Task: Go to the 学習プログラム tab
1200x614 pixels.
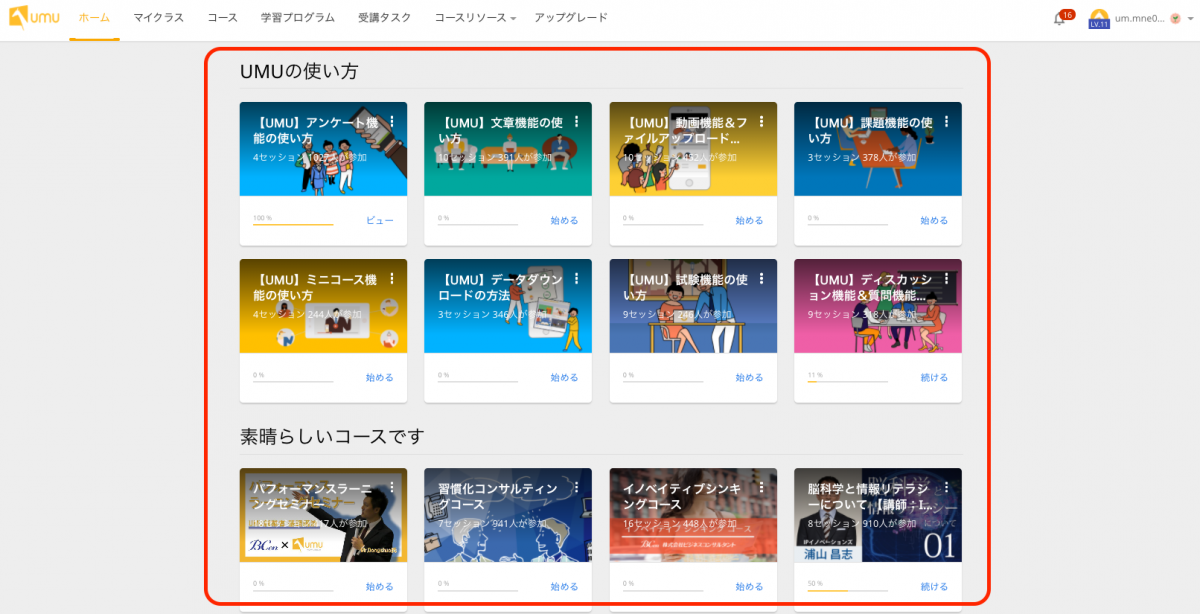Action: coord(298,18)
